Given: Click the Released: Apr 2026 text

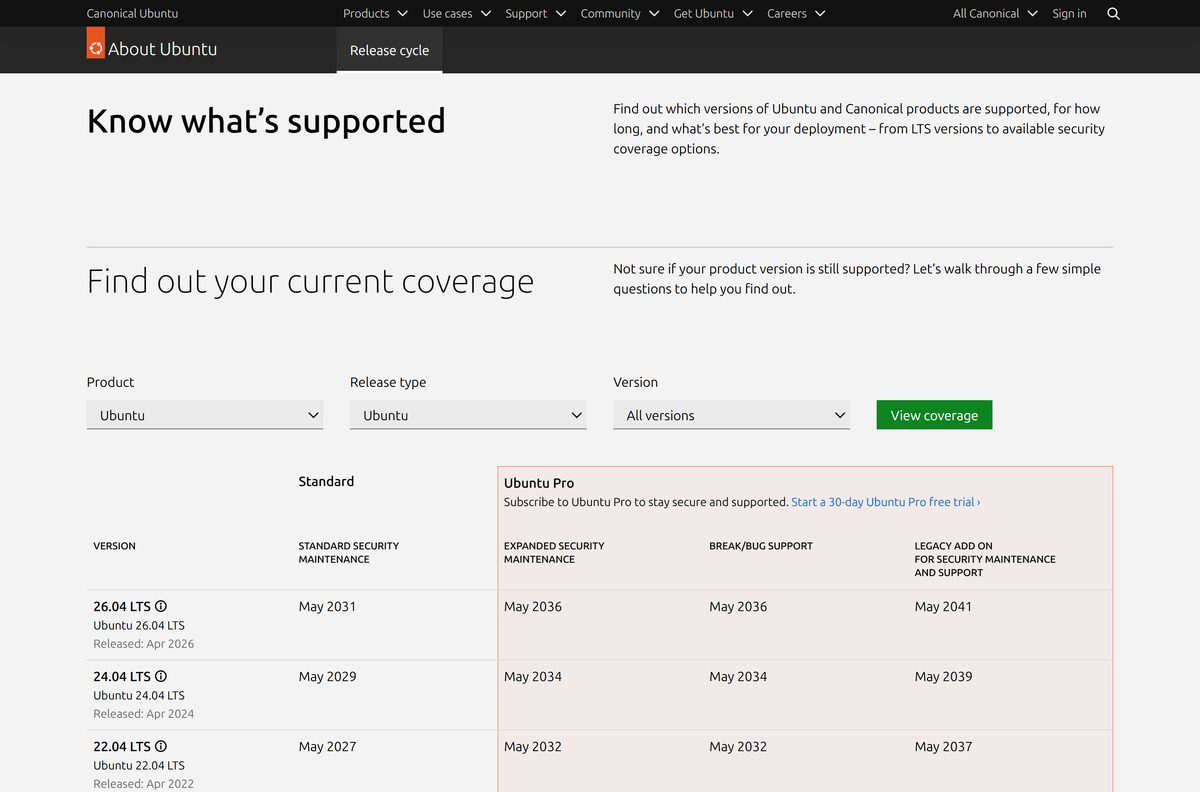Looking at the screenshot, I should pyautogui.click(x=144, y=644).
